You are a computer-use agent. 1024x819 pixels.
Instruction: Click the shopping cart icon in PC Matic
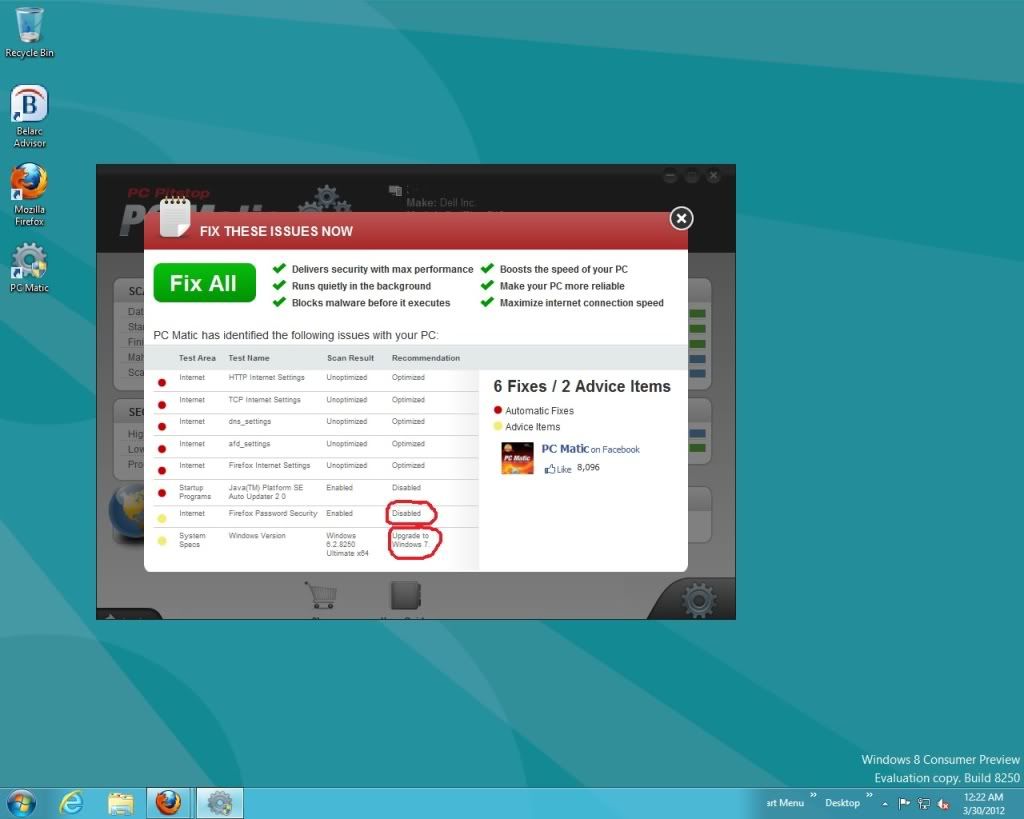pos(321,594)
